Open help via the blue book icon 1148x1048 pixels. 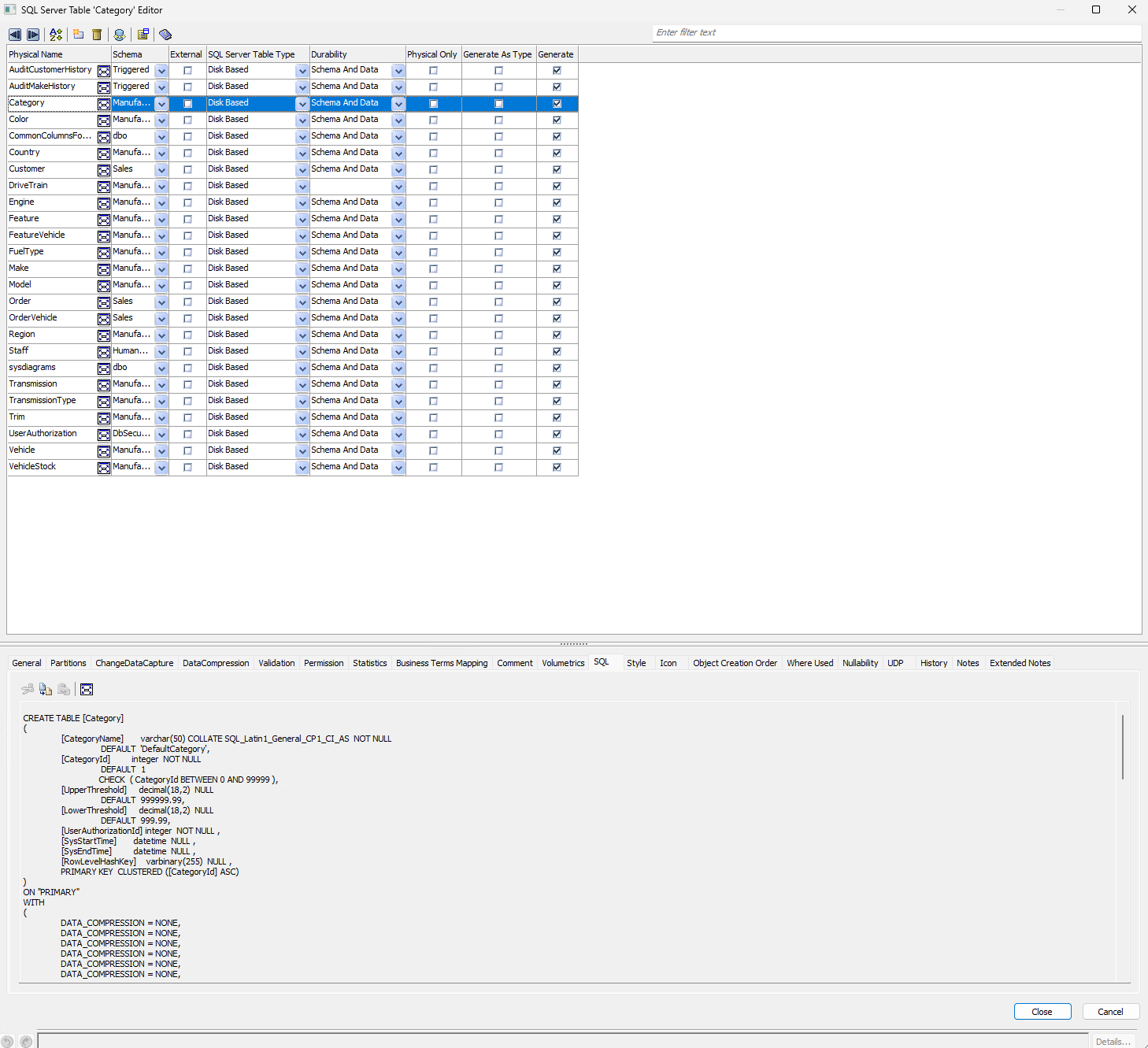165,35
